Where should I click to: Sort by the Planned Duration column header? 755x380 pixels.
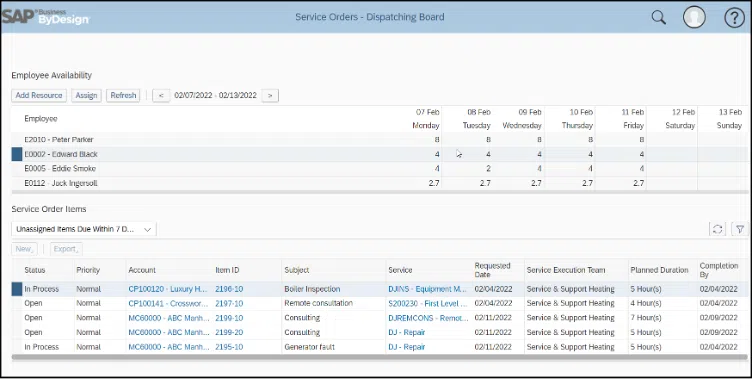click(659, 270)
